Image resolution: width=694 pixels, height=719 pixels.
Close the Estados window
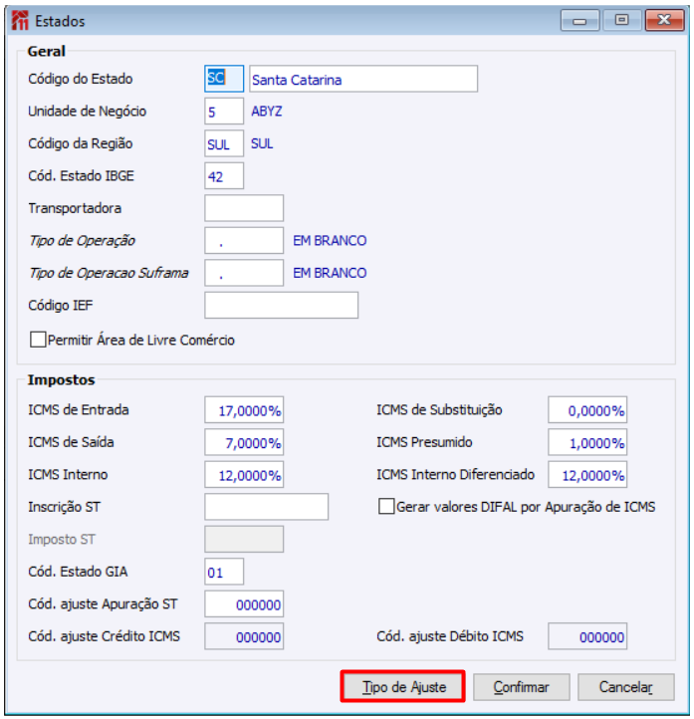coord(664,20)
